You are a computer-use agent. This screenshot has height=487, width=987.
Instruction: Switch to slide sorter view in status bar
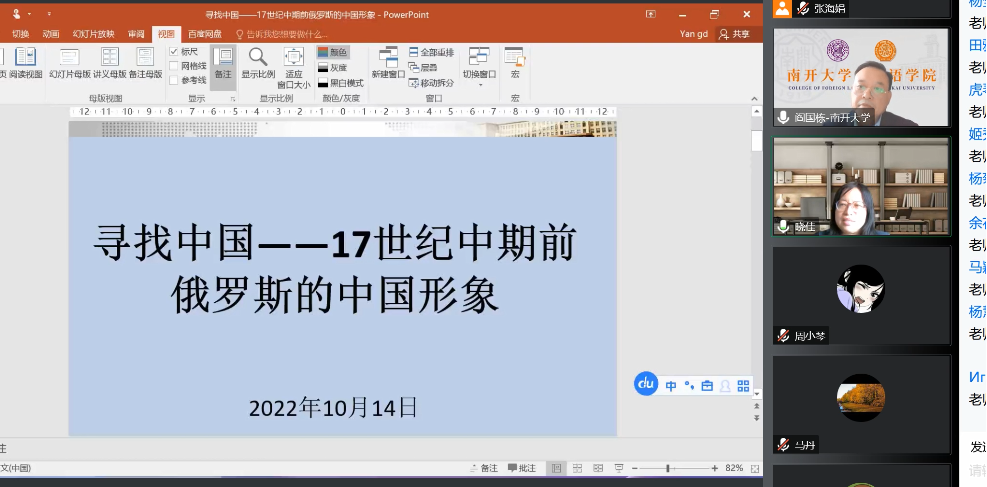point(577,468)
